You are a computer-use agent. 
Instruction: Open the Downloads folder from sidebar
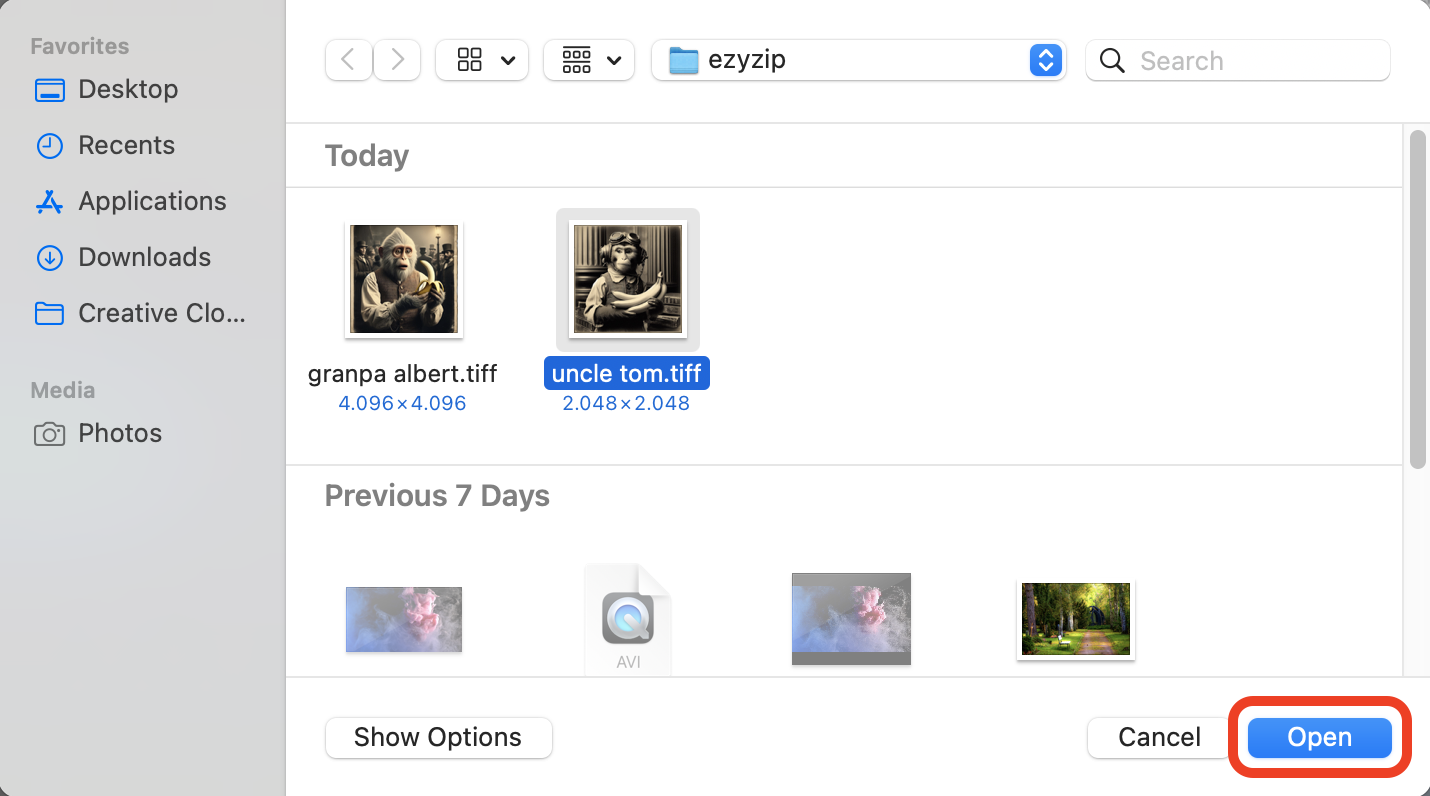144,257
